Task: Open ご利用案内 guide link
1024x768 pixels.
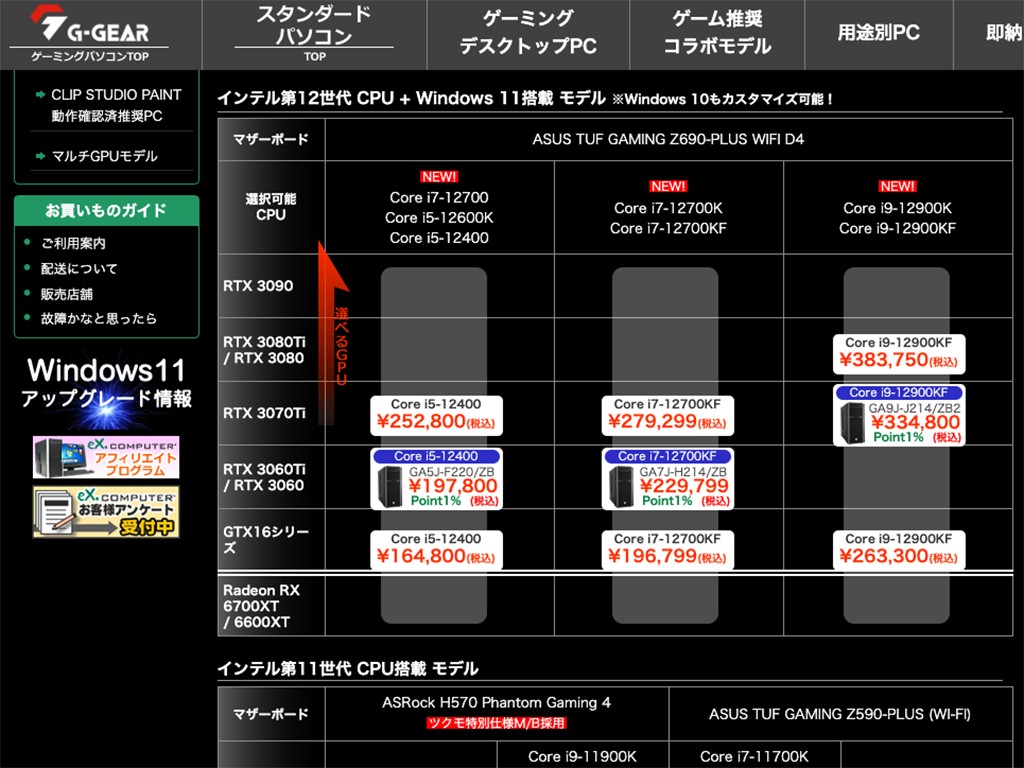Action: pos(73,244)
